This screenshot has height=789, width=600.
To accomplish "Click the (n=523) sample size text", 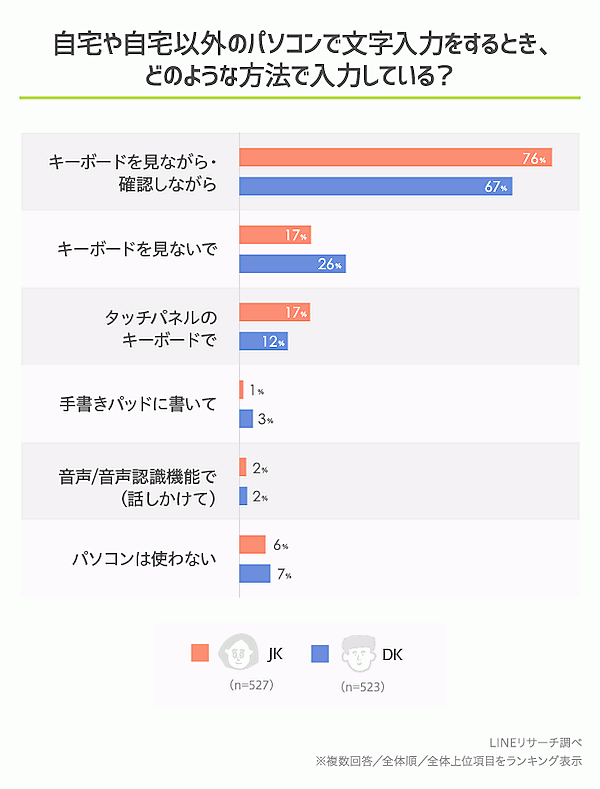I will point(363,687).
